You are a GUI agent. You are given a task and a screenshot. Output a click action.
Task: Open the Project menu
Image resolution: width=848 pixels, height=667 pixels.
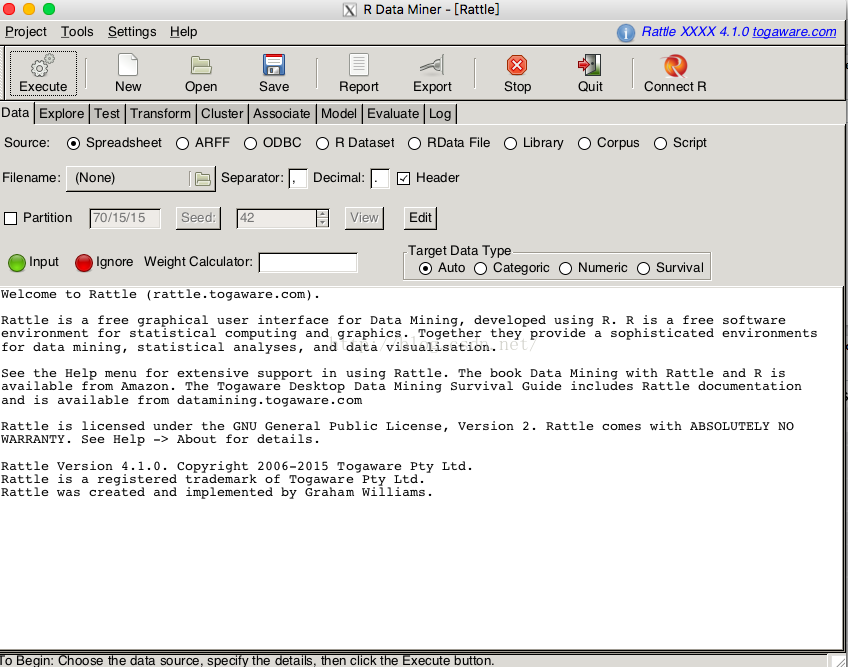(x=25, y=32)
